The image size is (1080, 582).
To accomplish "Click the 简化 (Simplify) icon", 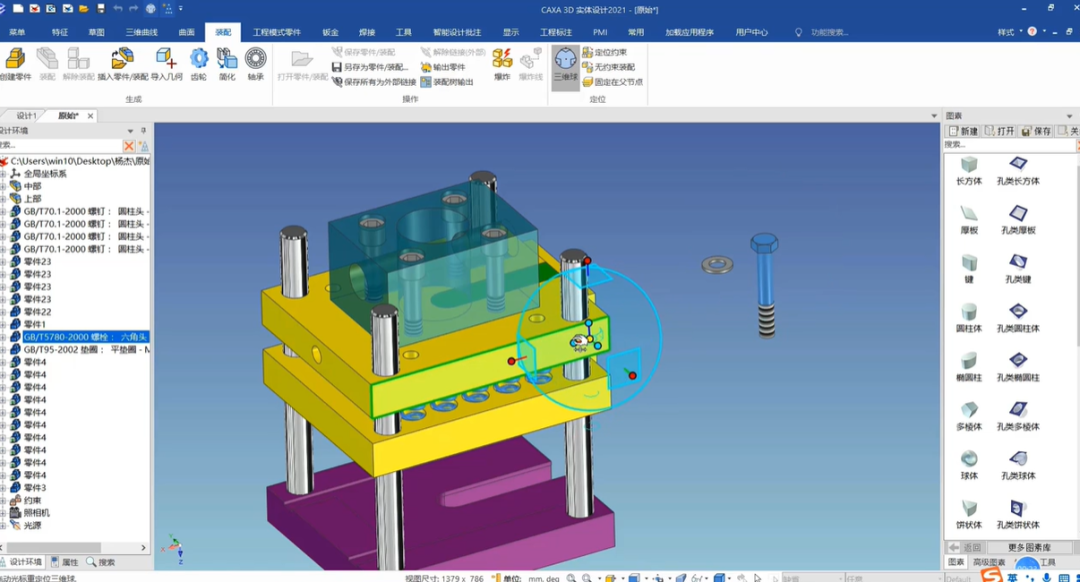I will [x=227, y=63].
